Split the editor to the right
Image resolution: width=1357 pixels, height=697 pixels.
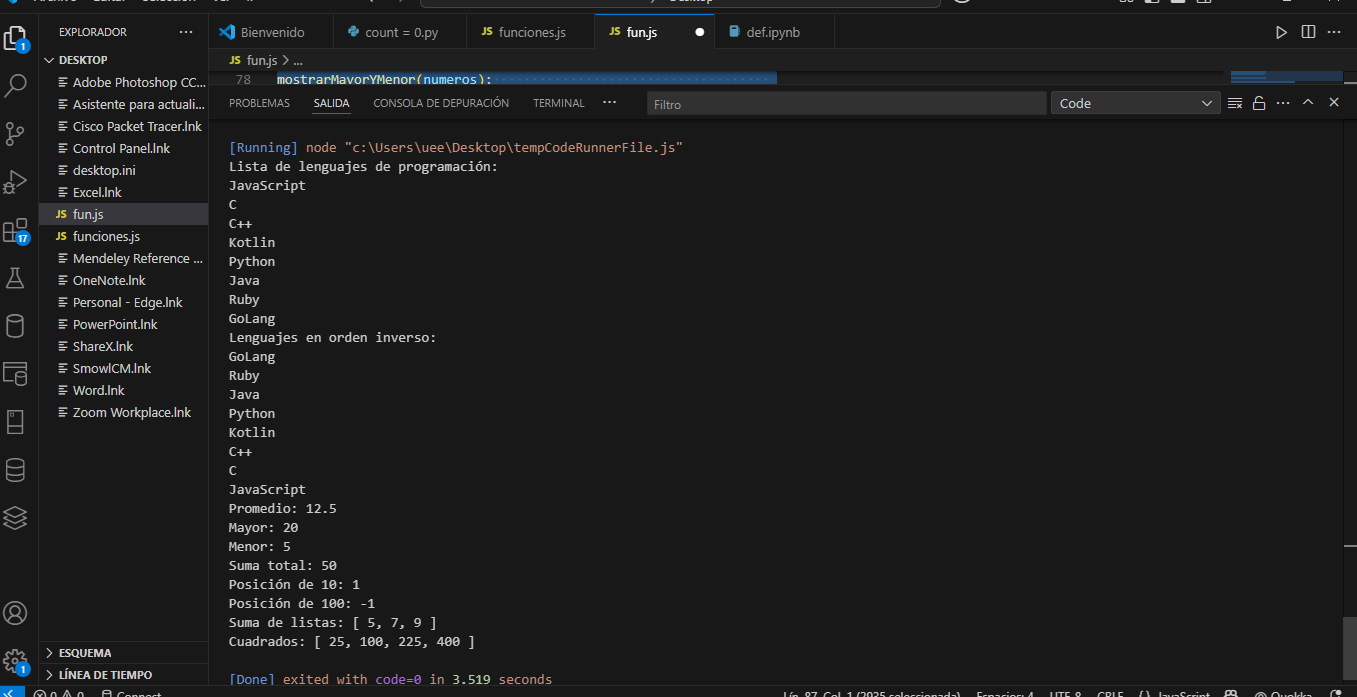(1308, 32)
